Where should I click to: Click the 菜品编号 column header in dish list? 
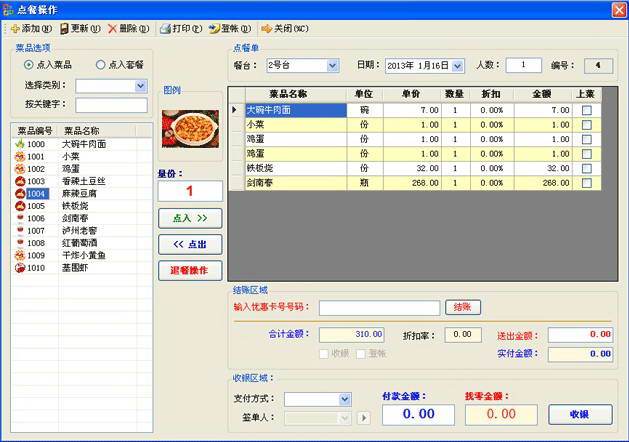point(35,131)
